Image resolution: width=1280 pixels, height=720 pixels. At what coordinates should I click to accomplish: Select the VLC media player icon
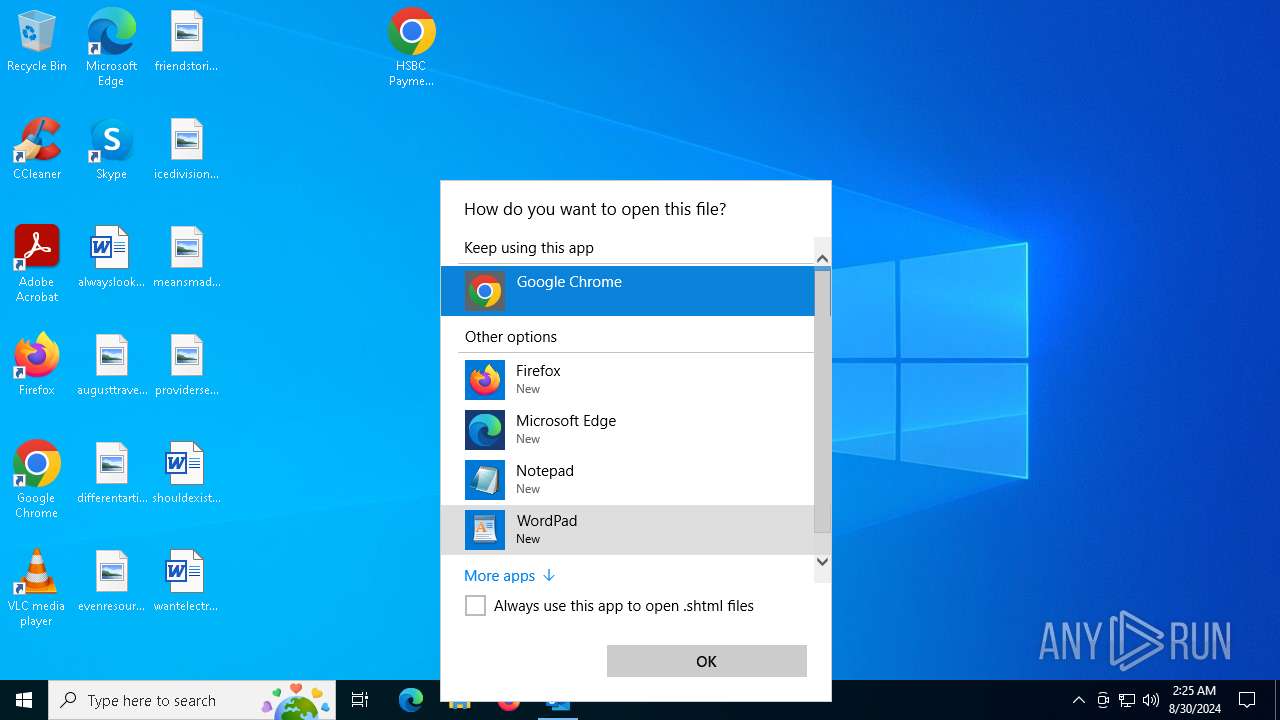tap(37, 588)
